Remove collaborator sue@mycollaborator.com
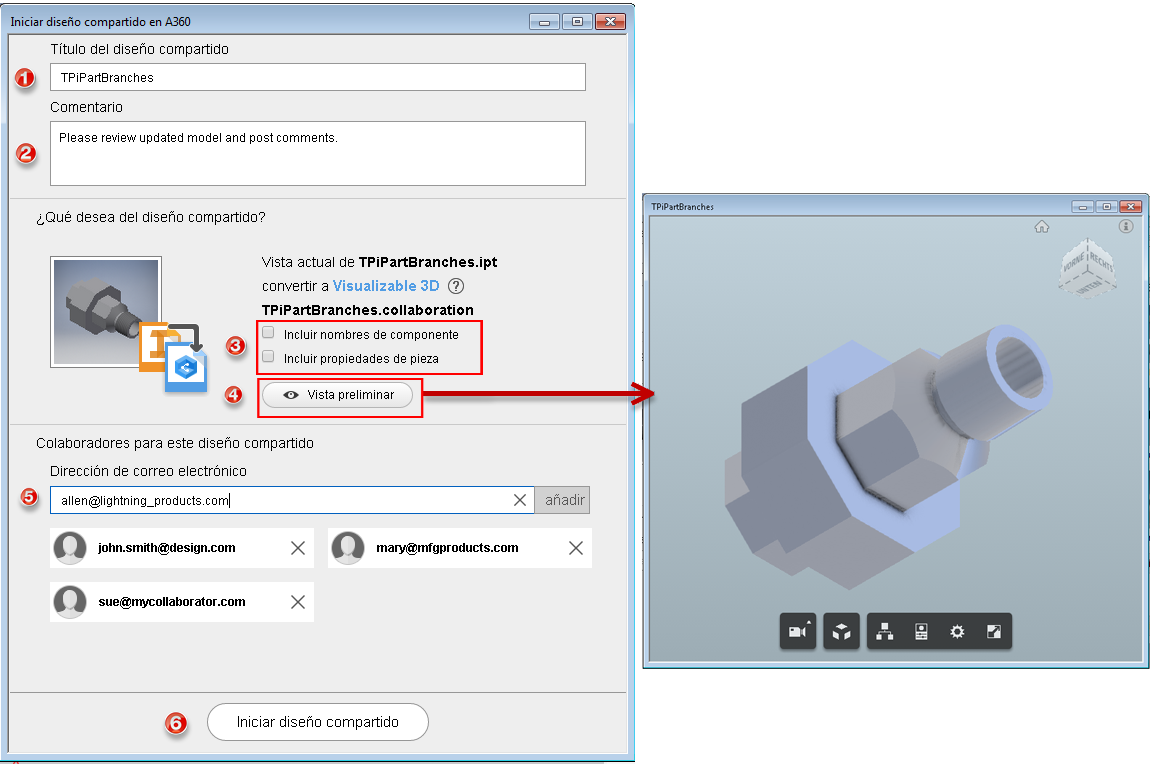1164x765 pixels. (x=298, y=602)
